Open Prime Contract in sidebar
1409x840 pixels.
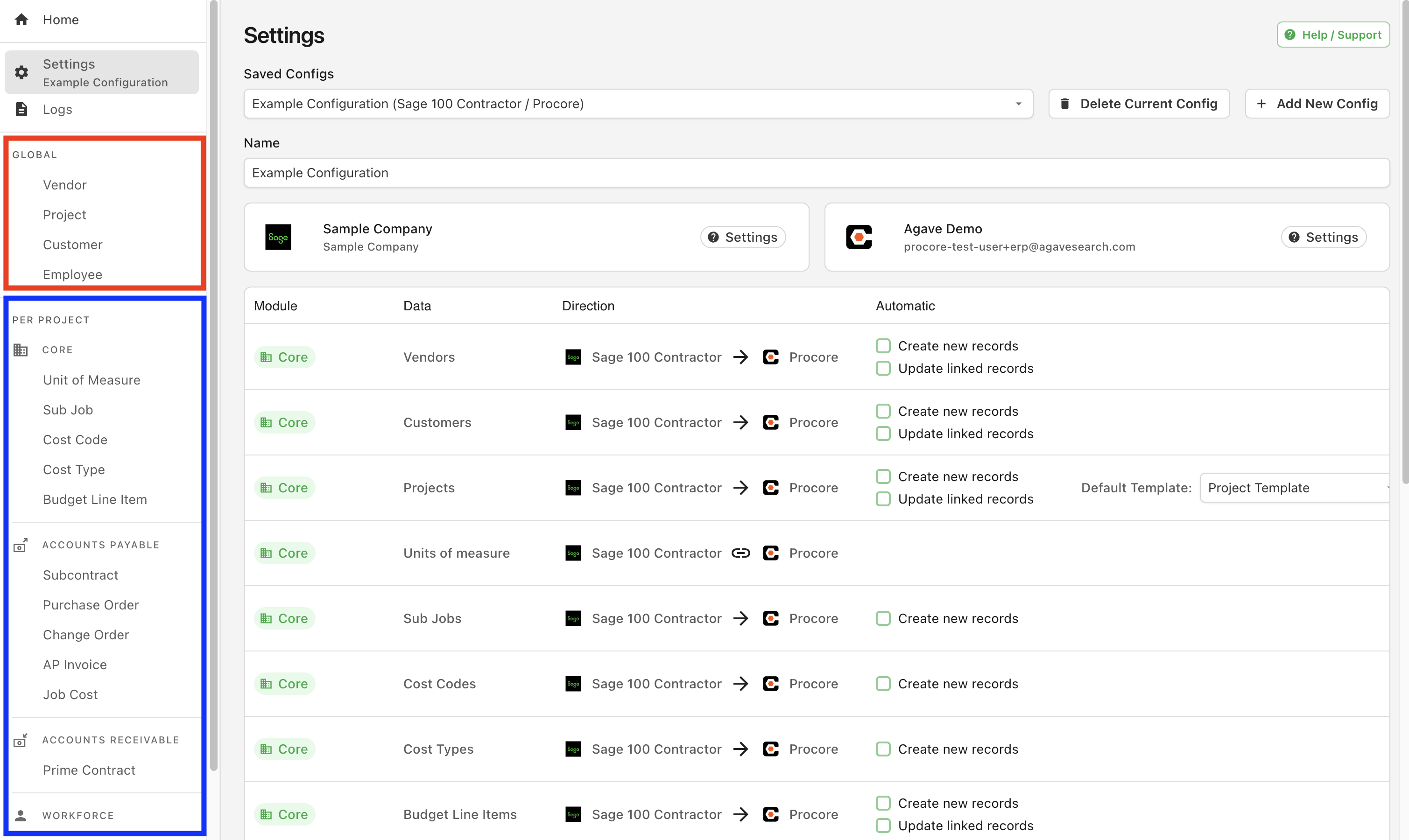(89, 770)
